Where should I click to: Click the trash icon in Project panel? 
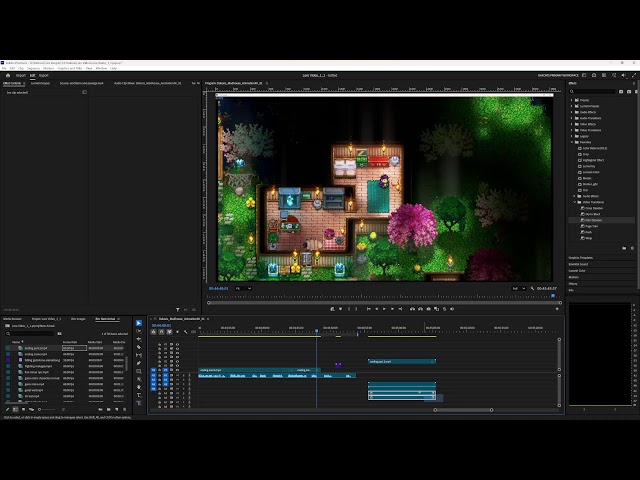pyautogui.click(x=124, y=409)
